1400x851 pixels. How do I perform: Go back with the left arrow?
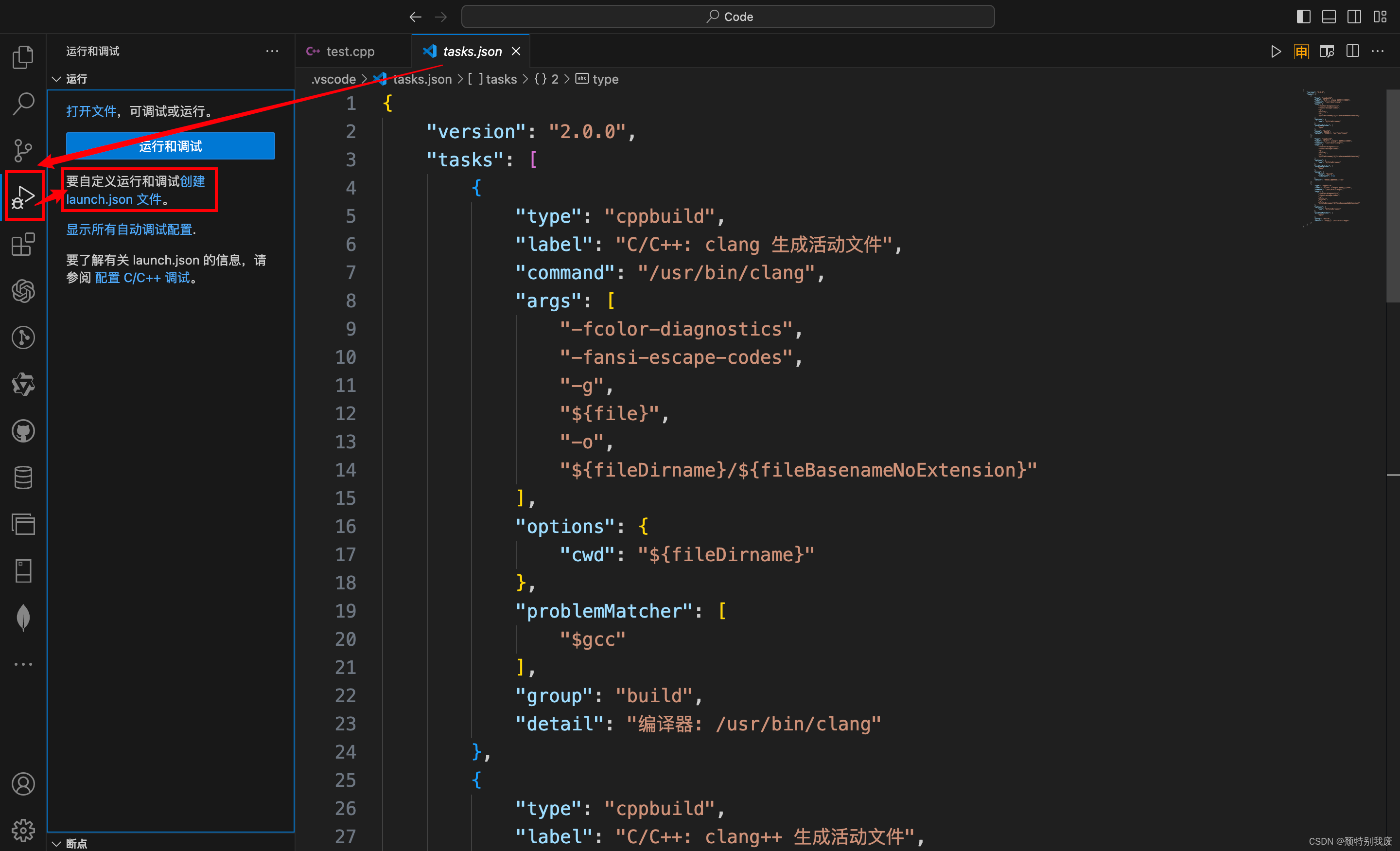415,17
